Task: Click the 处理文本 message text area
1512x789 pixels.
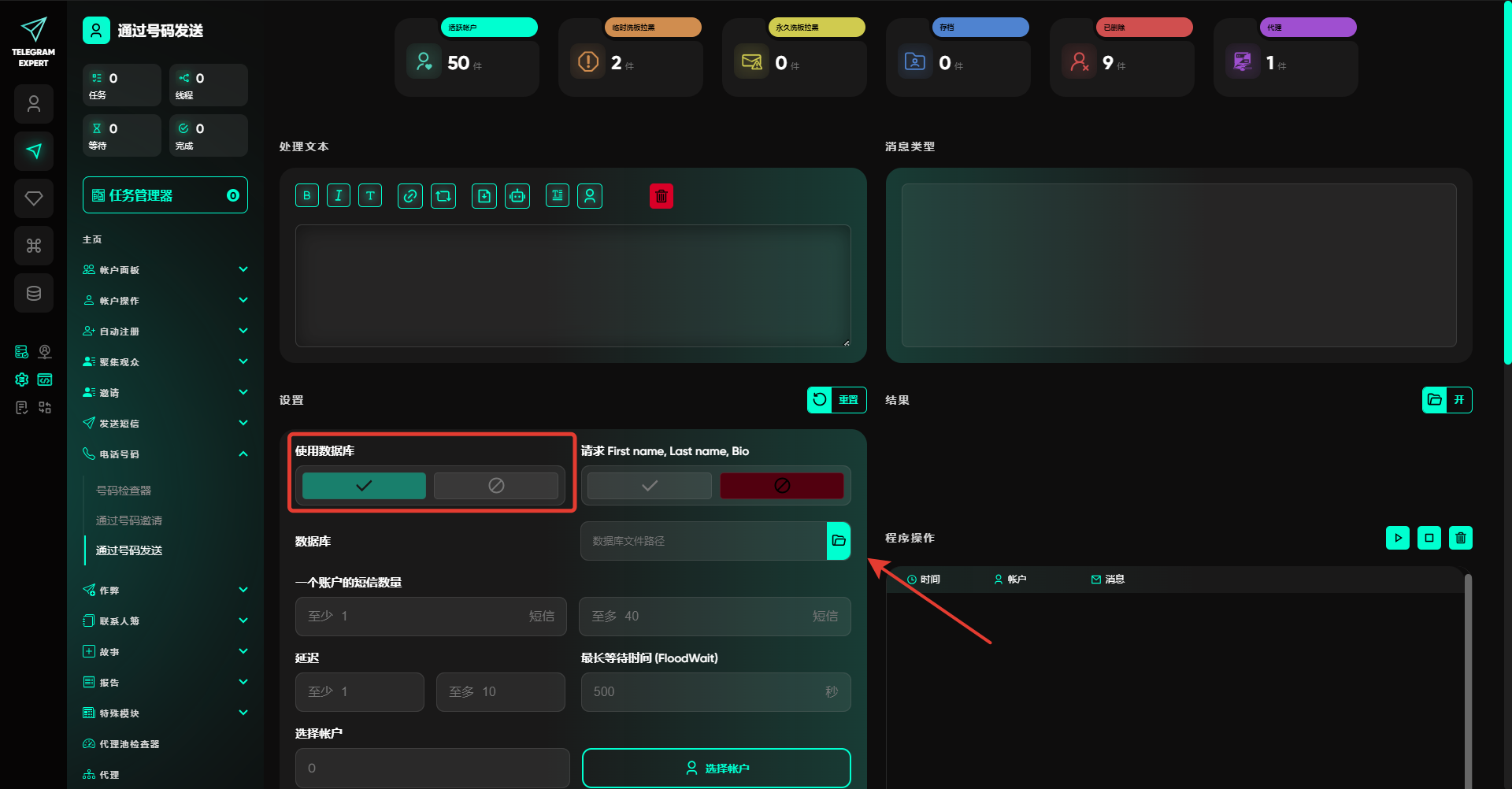Action: (x=573, y=286)
